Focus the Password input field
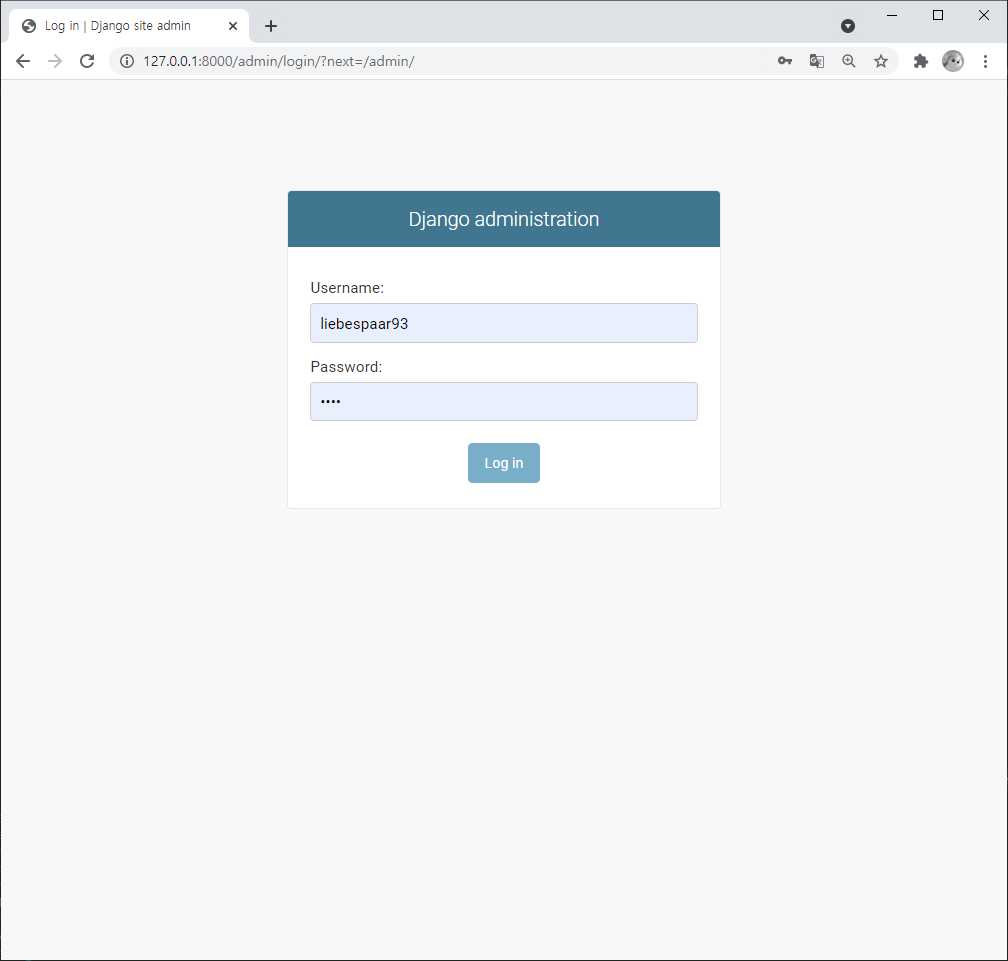The height and width of the screenshot is (961, 1008). coord(504,402)
